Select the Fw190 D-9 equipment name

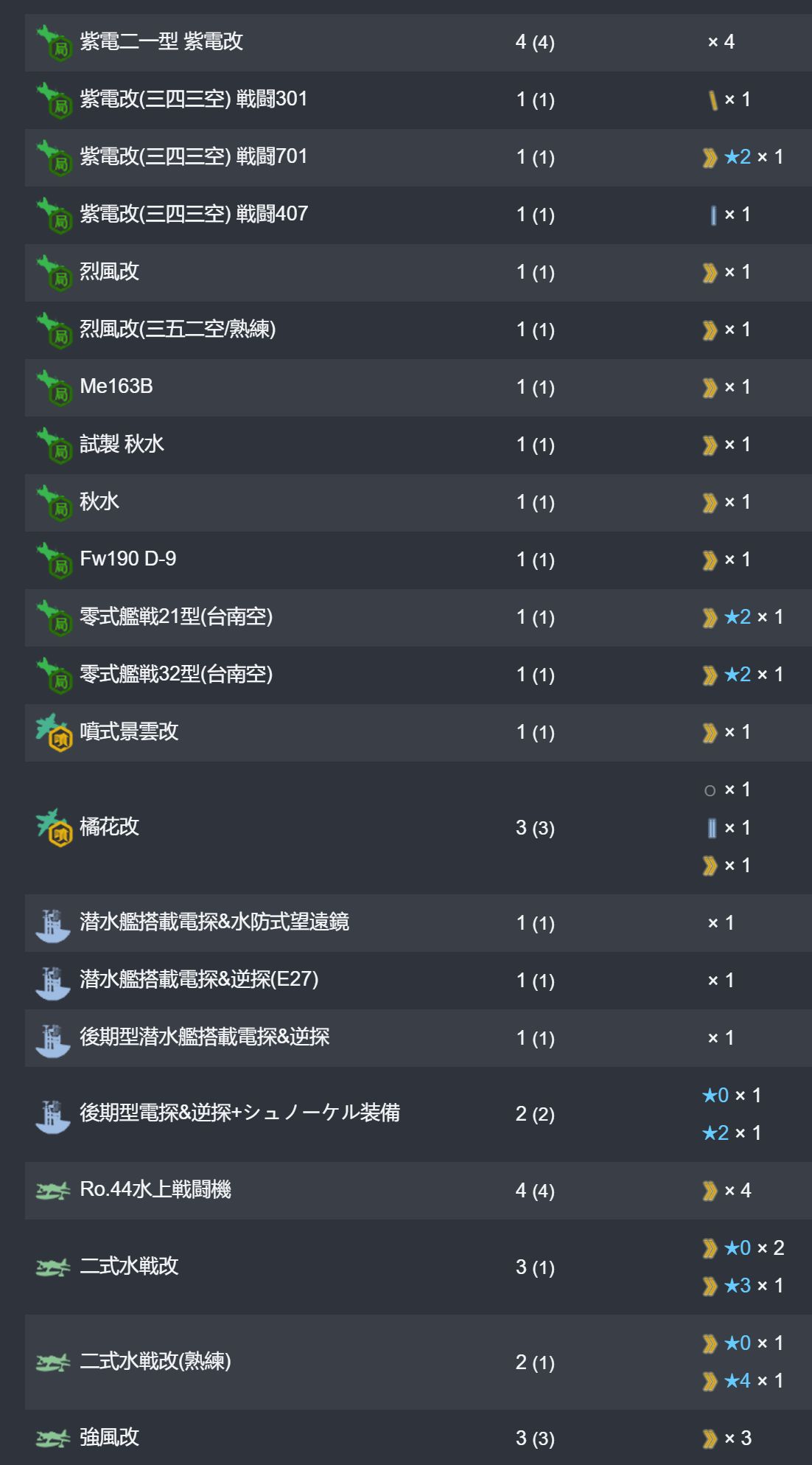[x=128, y=559]
